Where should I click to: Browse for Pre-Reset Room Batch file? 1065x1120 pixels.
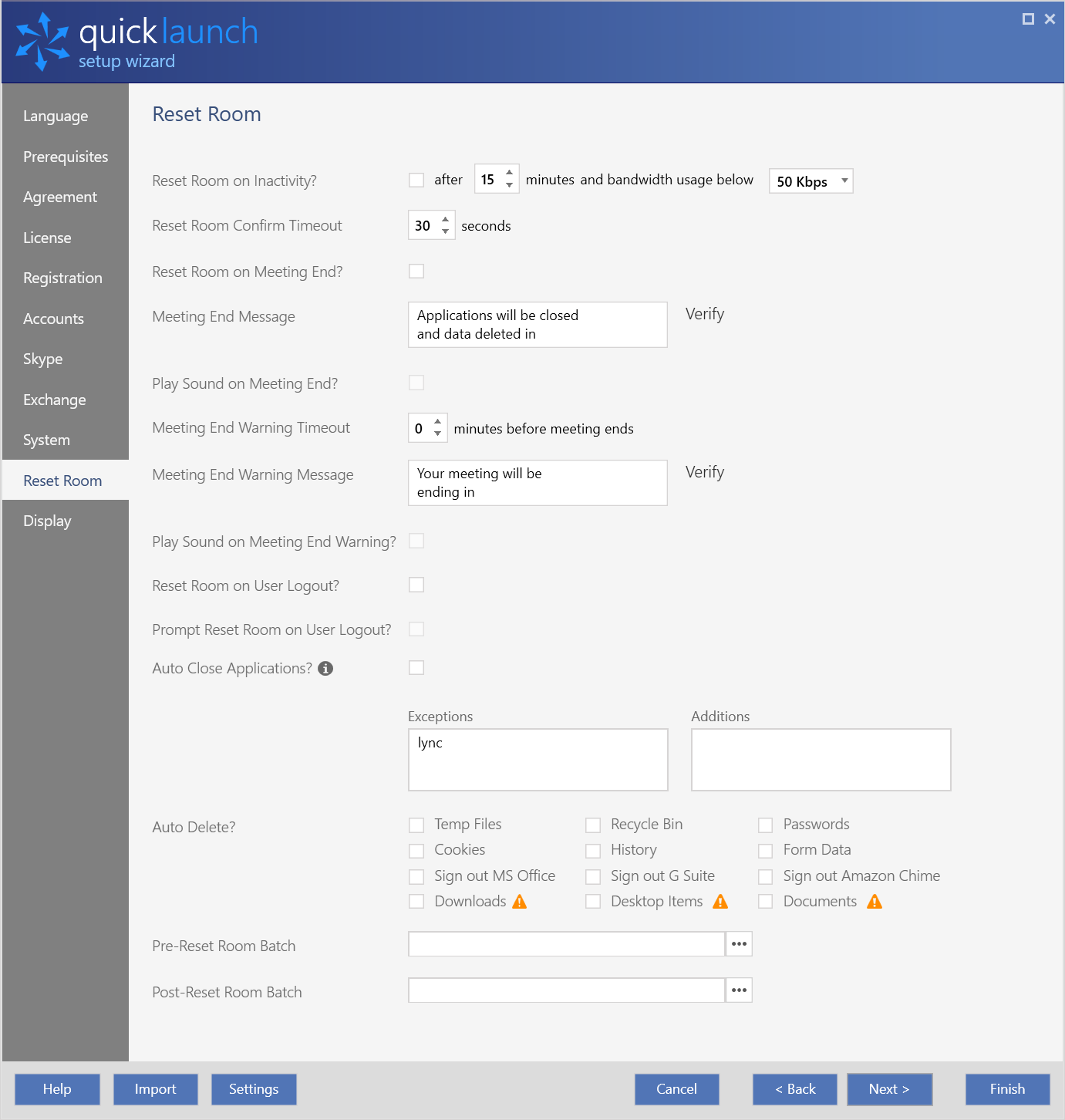(x=739, y=944)
